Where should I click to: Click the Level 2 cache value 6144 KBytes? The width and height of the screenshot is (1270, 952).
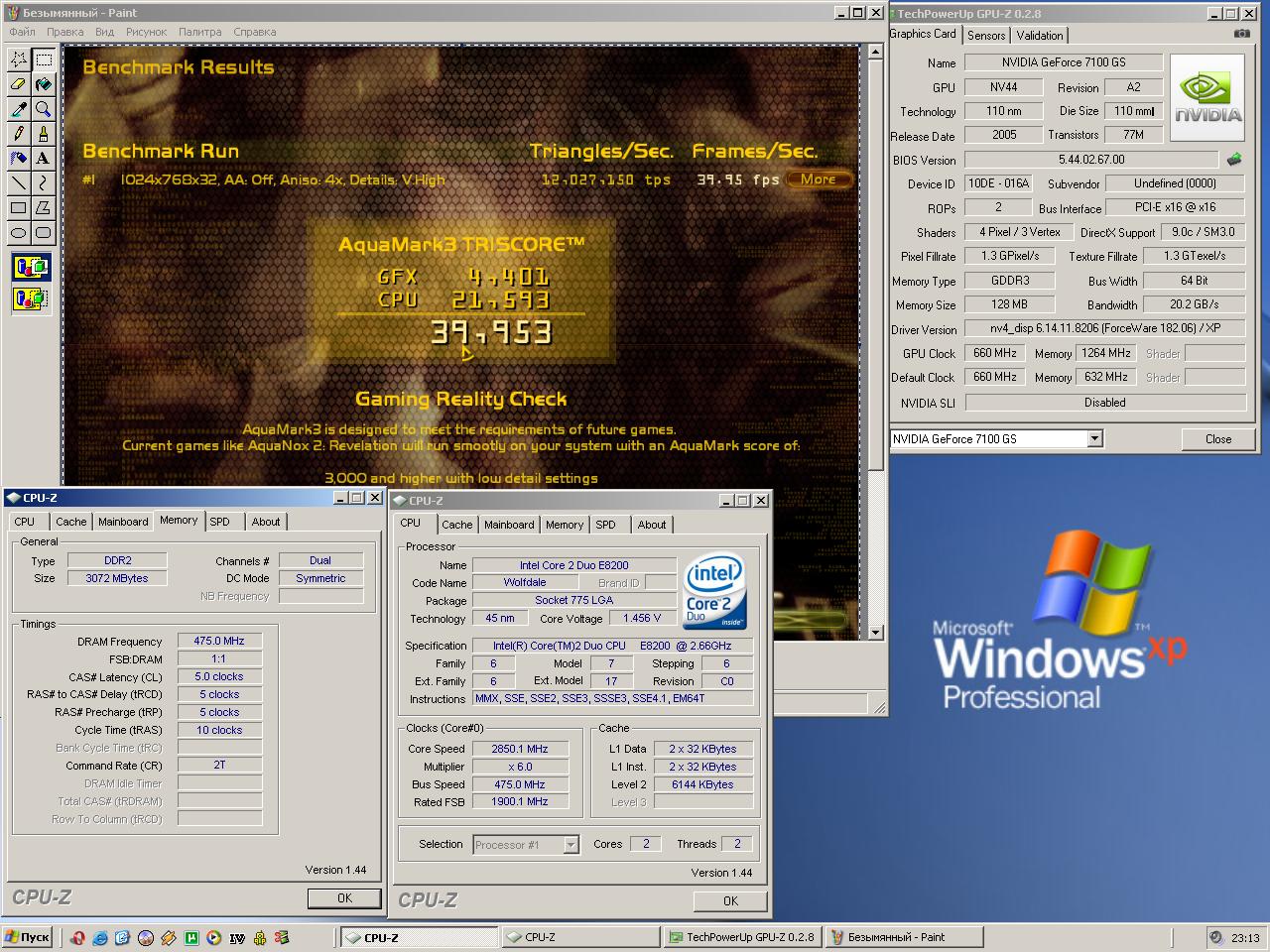(702, 784)
